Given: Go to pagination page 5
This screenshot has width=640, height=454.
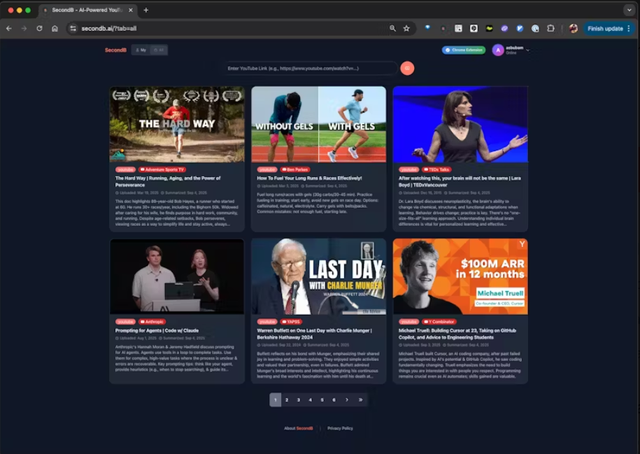Looking at the screenshot, I should coord(322,400).
